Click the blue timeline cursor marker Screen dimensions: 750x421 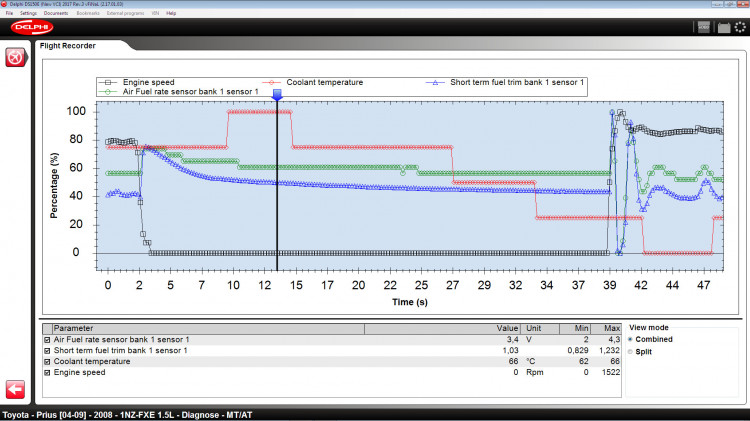pyautogui.click(x=277, y=96)
